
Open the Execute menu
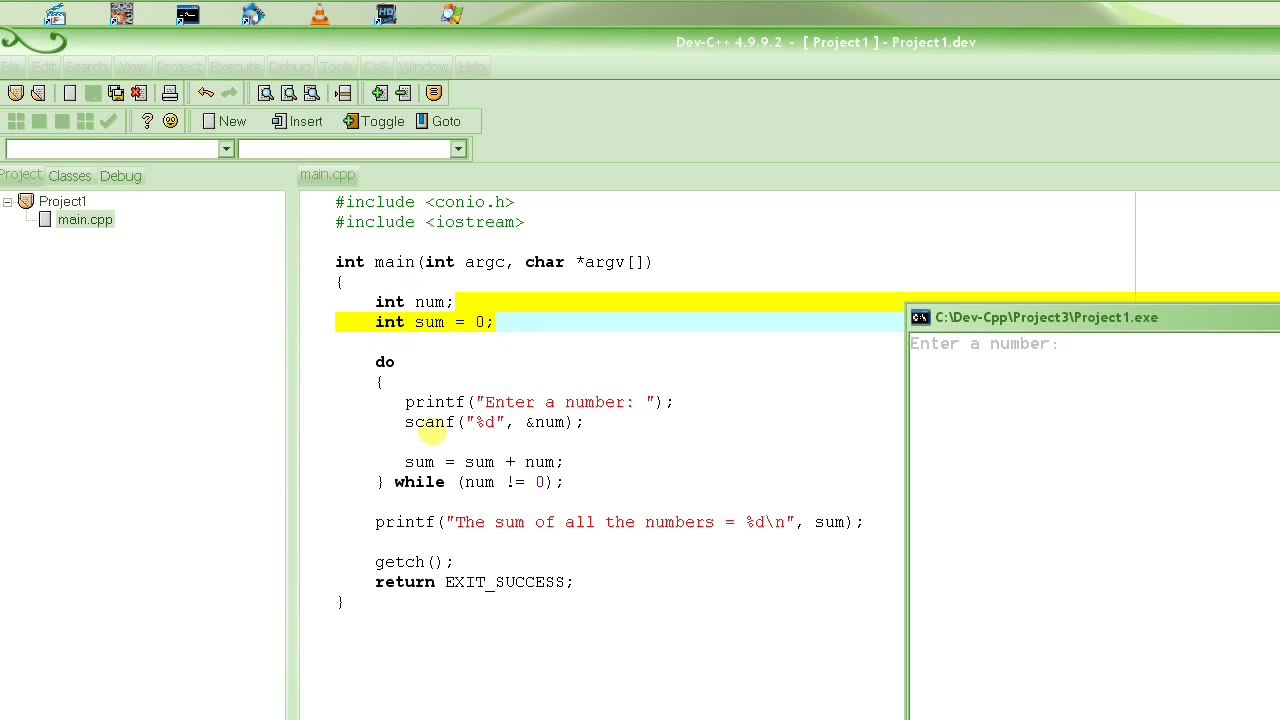[235, 67]
